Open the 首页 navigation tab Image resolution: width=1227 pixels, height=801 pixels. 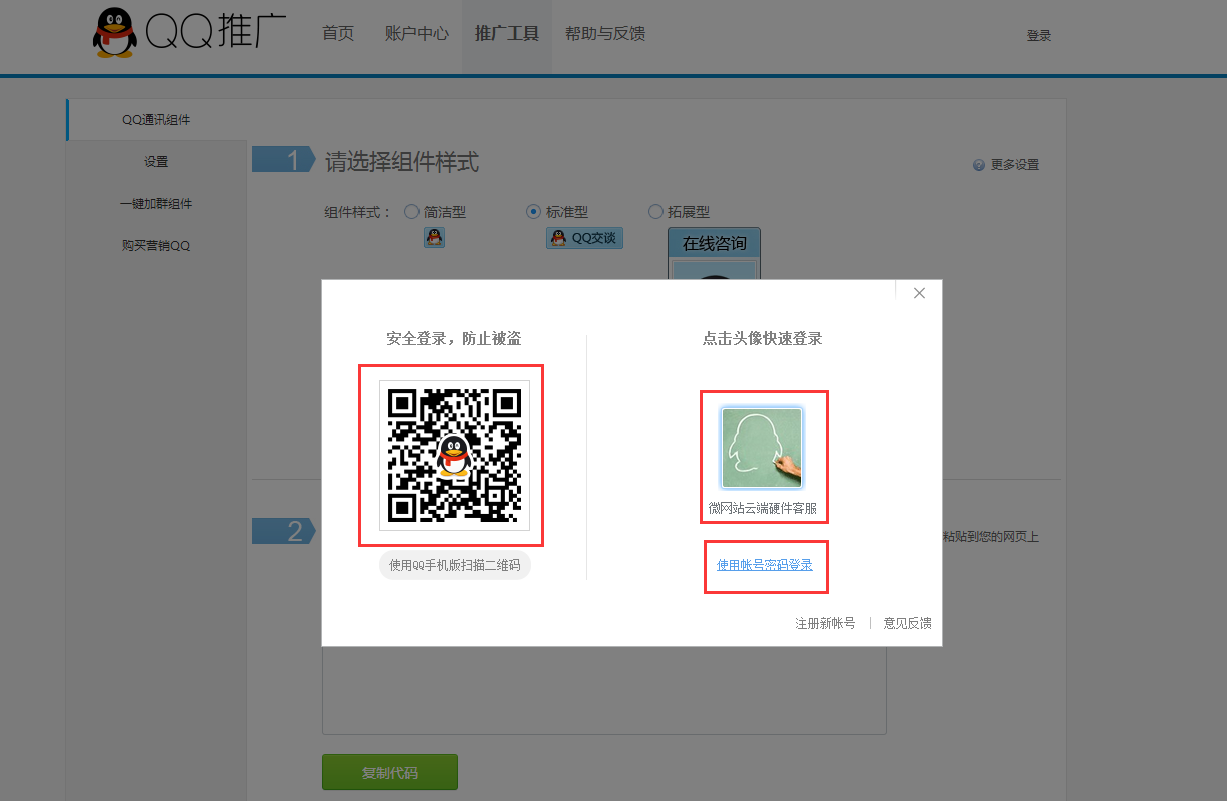(338, 34)
